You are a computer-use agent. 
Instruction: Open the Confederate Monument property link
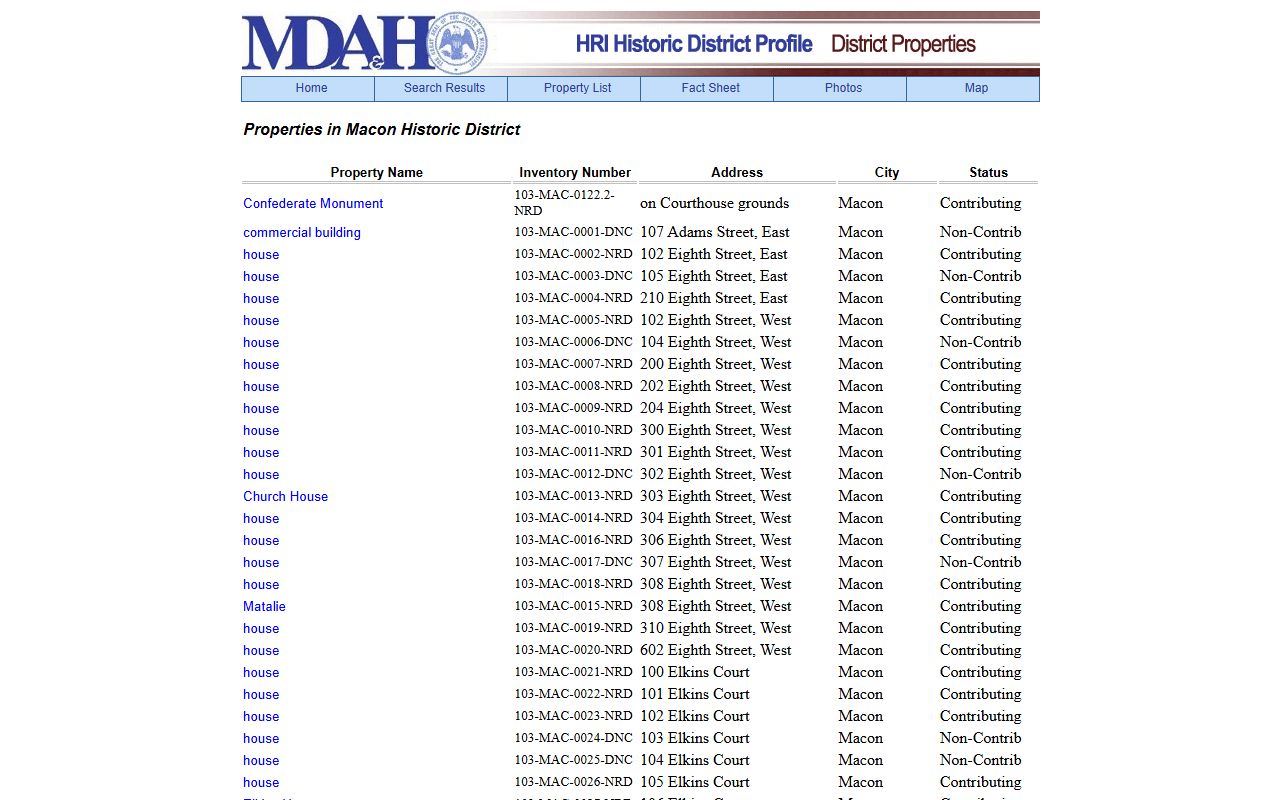pyautogui.click(x=313, y=203)
